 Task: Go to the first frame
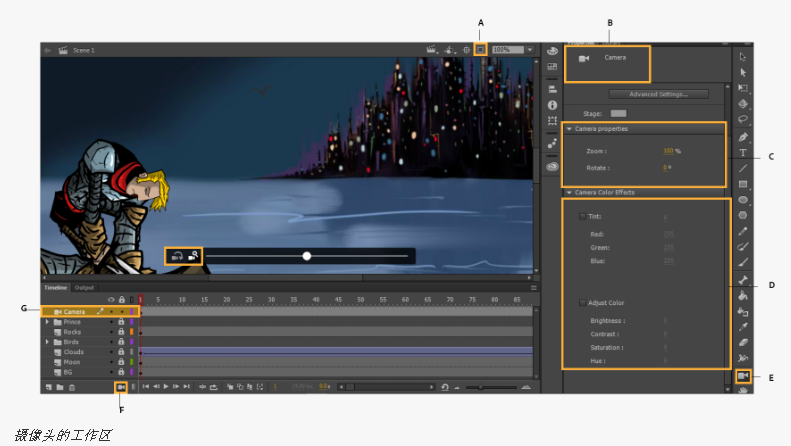coord(146,387)
